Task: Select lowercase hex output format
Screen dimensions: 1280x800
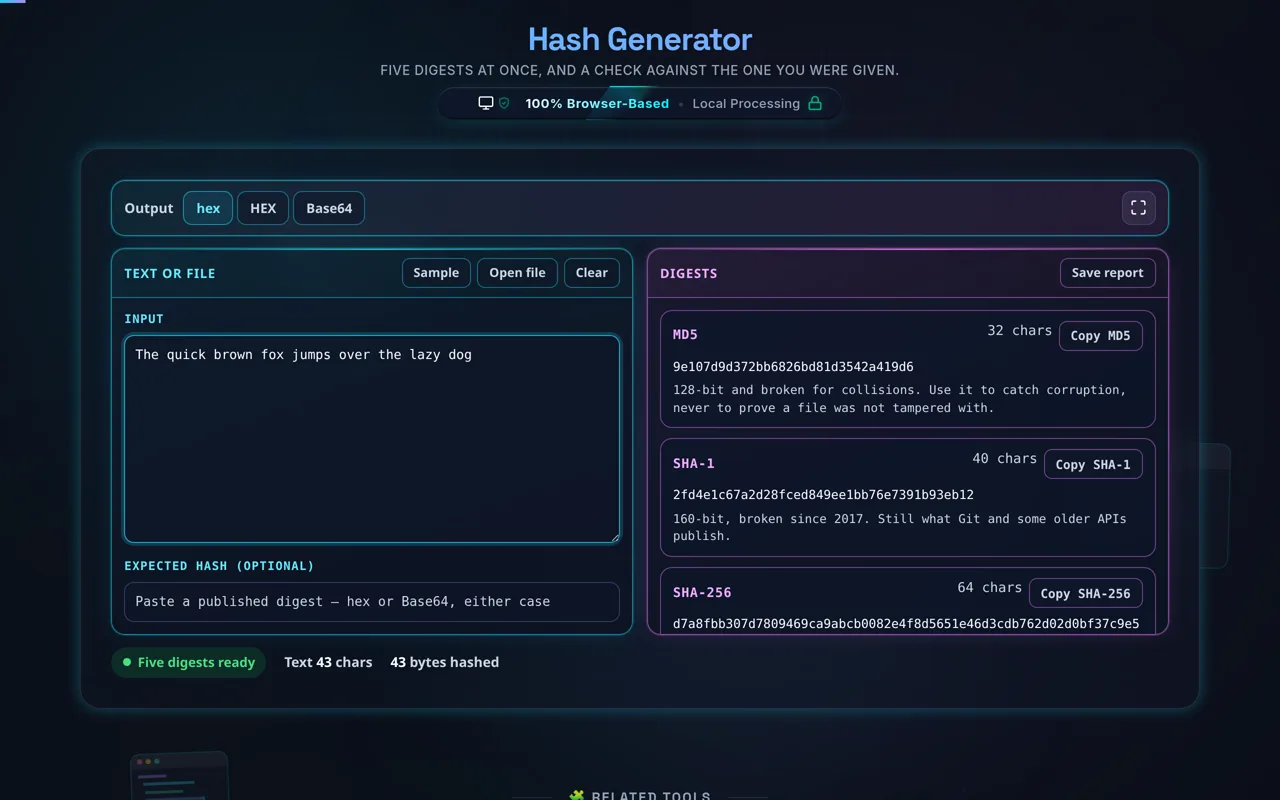Action: tap(208, 208)
